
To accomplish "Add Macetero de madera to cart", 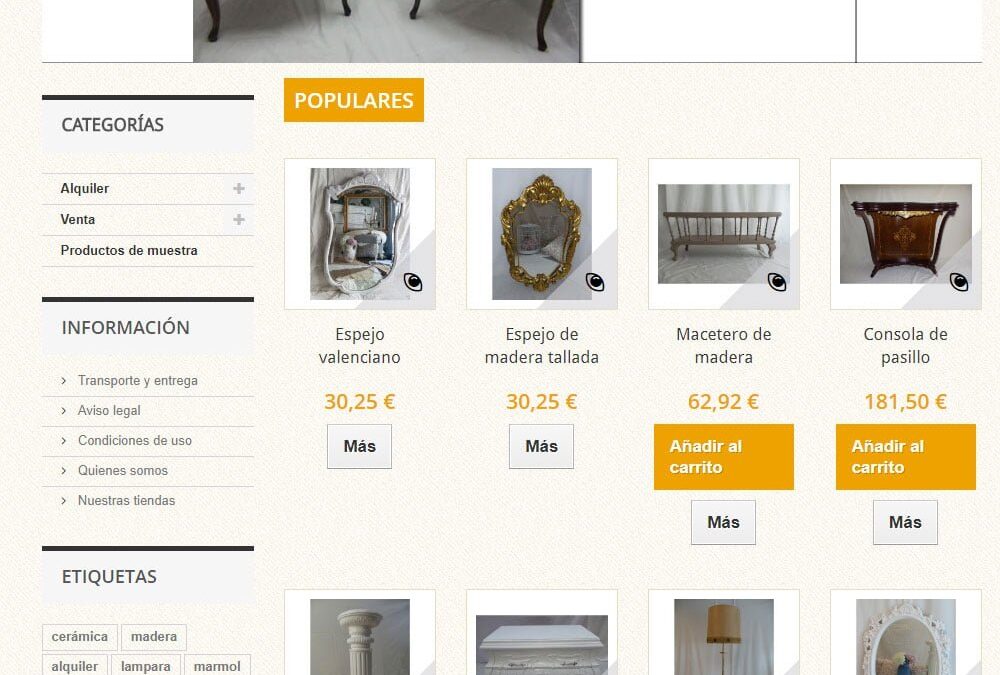I will pyautogui.click(x=724, y=457).
